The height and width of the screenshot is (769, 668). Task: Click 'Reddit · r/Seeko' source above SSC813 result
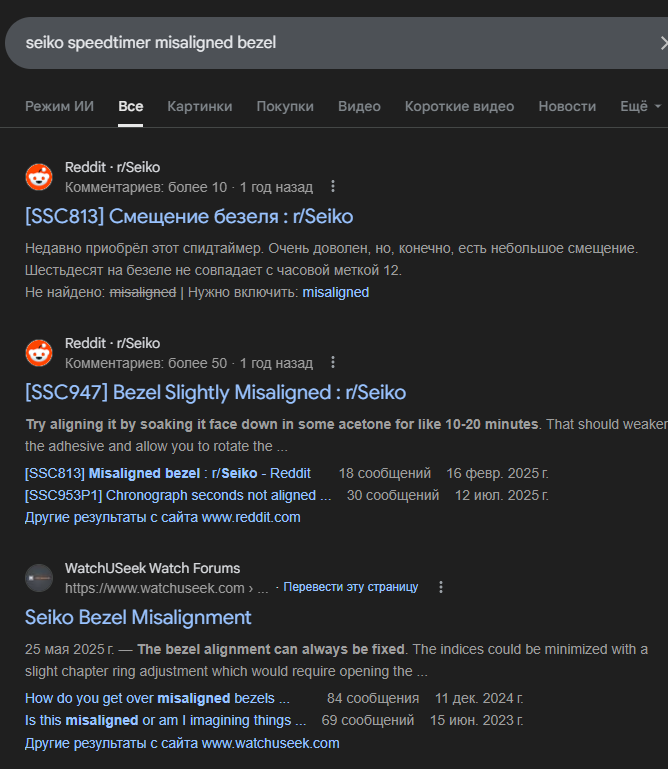(x=112, y=167)
